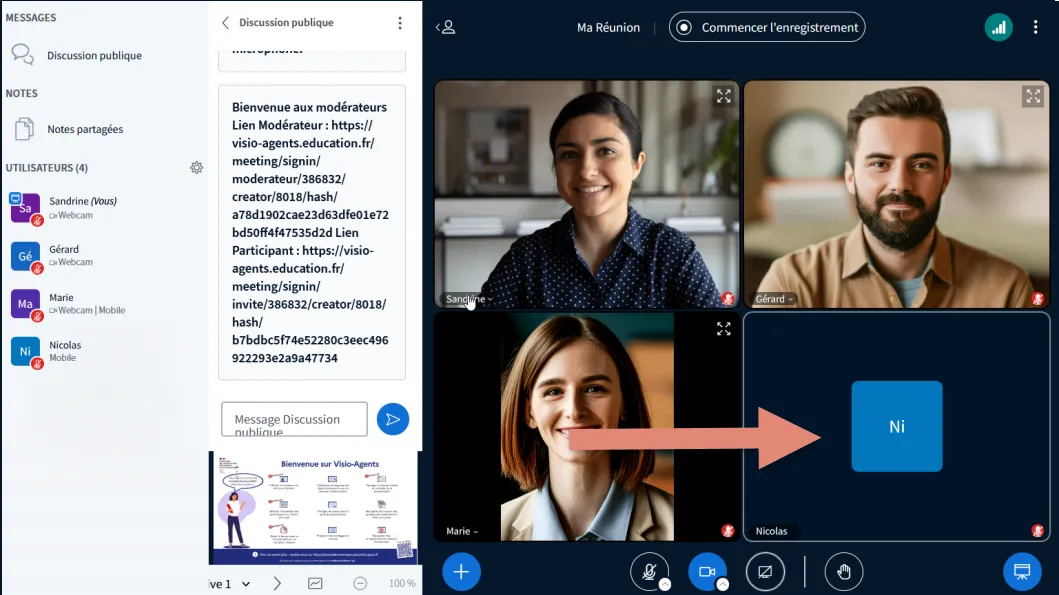The width and height of the screenshot is (1059, 595).
Task: Click Sandrine's purple Sa avatar
Action: click(25, 208)
